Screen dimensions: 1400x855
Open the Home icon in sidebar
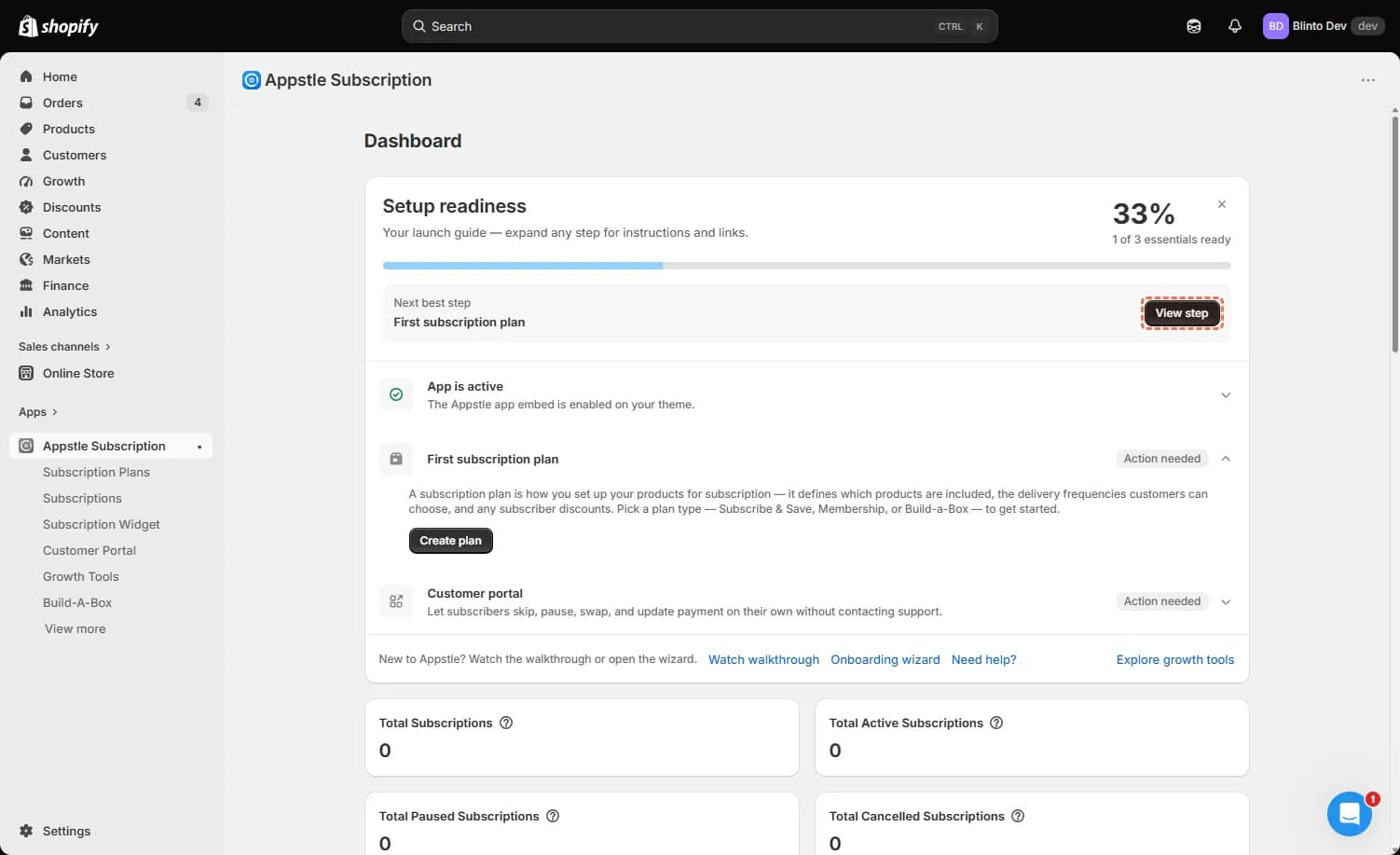pyautogui.click(x=26, y=76)
